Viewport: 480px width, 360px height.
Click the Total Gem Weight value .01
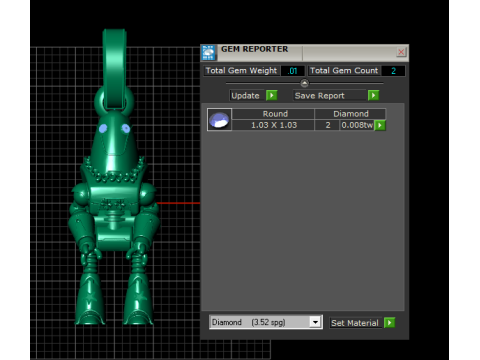coord(292,71)
